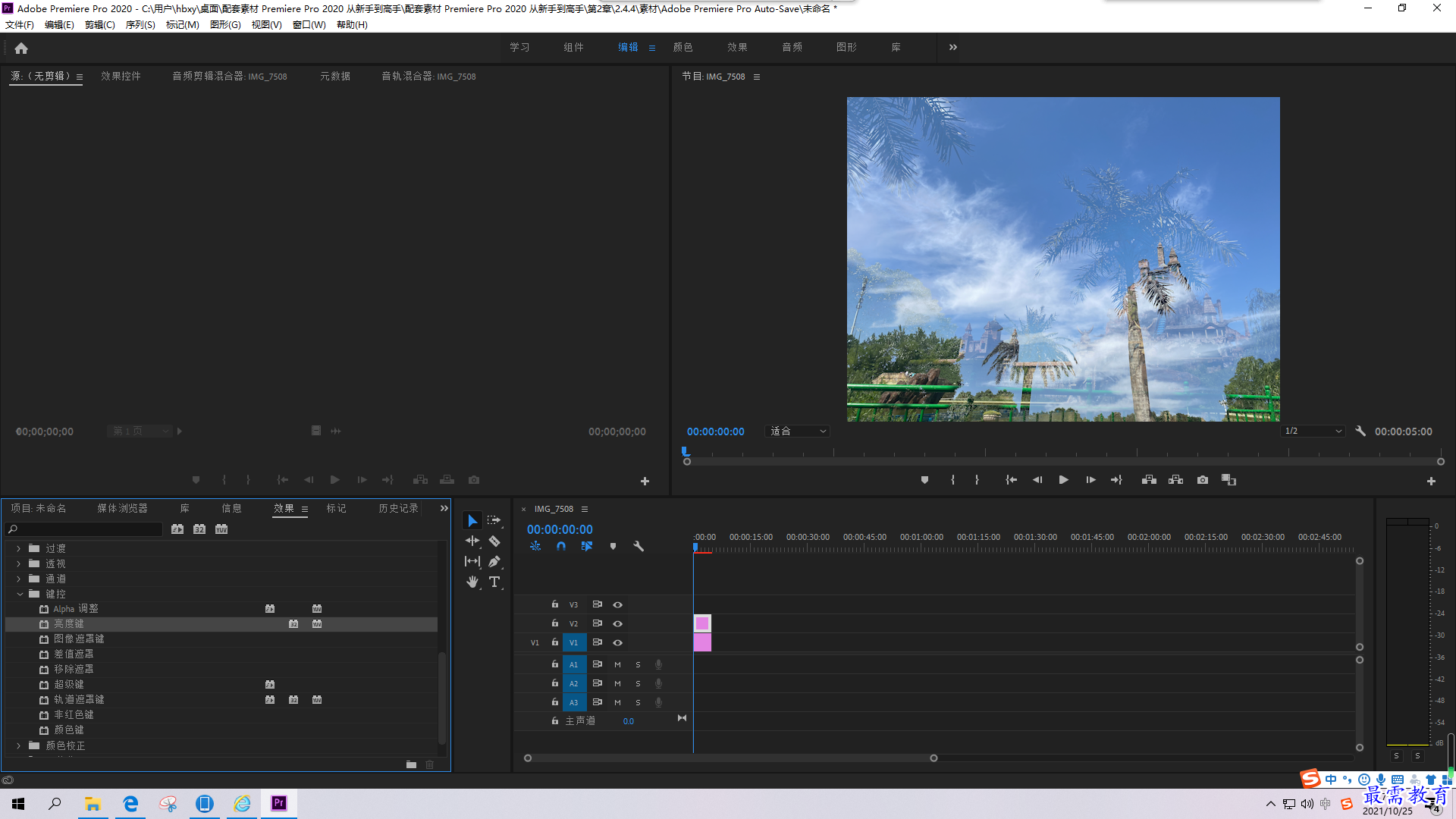The width and height of the screenshot is (1456, 819).
Task: Select the Selection tool arrow
Action: (x=472, y=520)
